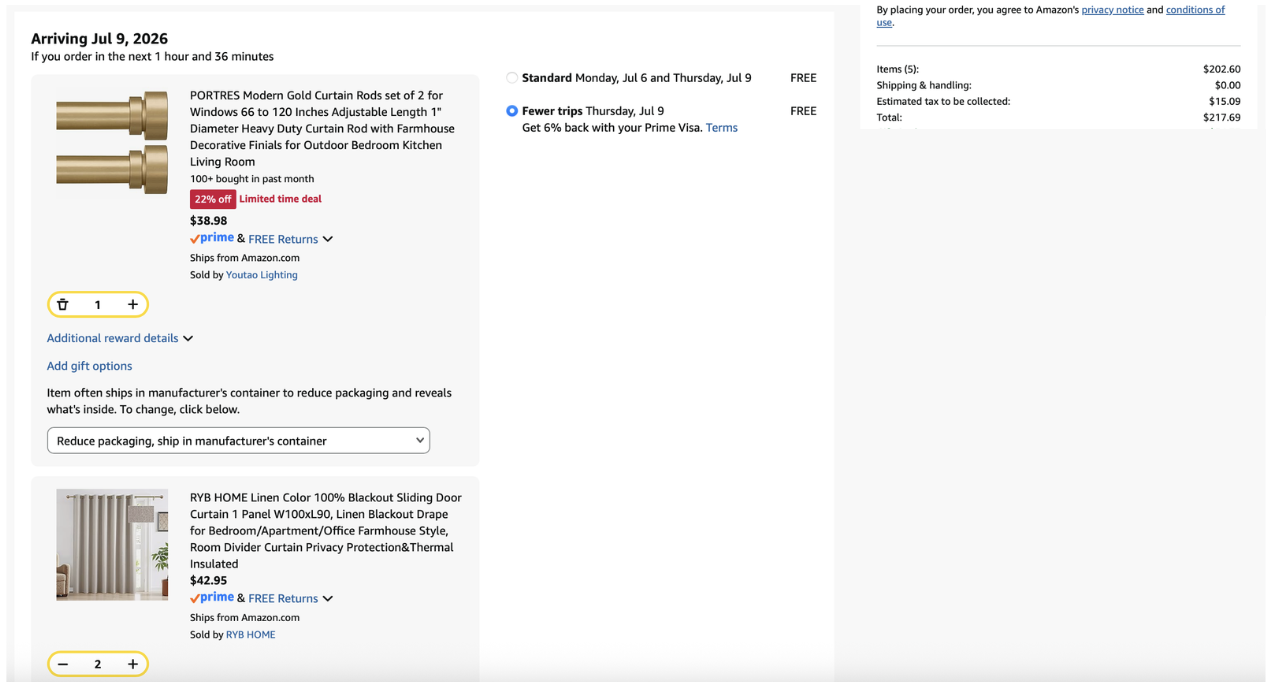Image resolution: width=1276 pixels, height=682 pixels.
Task: Click the Arriving Jul 9, 2026 heading
Action: point(99,39)
